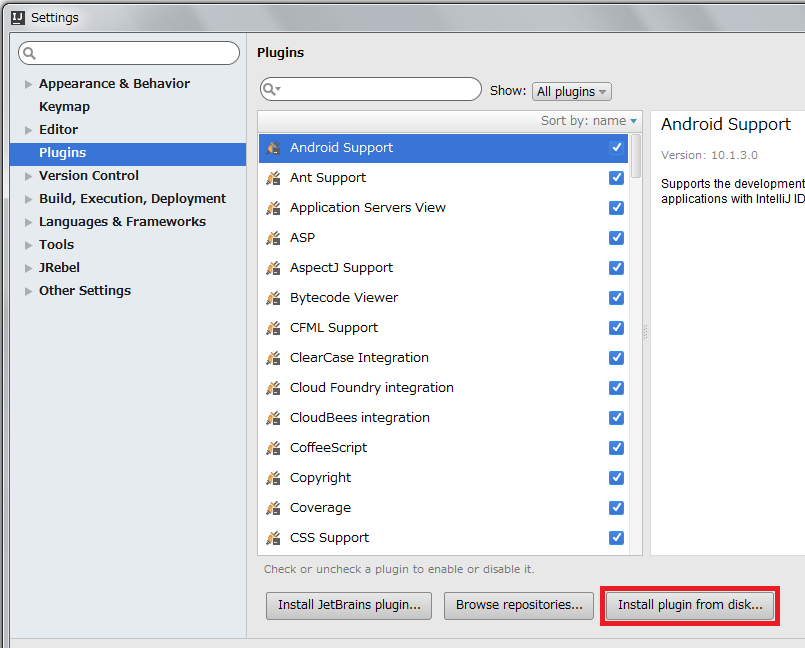Select the CoffeeScript plugin row
Image resolution: width=805 pixels, height=648 pixels.
point(443,448)
